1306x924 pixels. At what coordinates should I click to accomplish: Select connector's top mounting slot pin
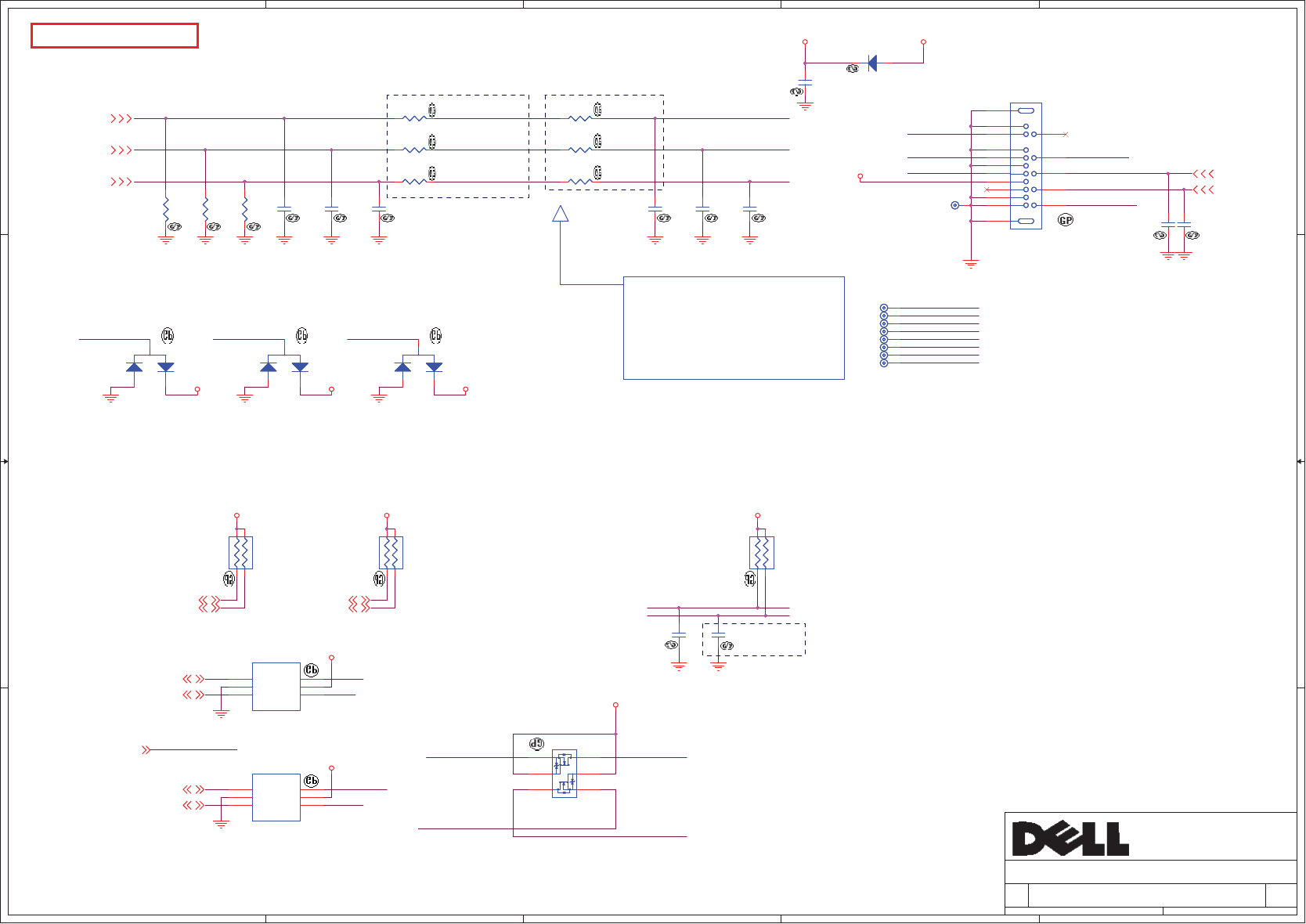point(1026,110)
